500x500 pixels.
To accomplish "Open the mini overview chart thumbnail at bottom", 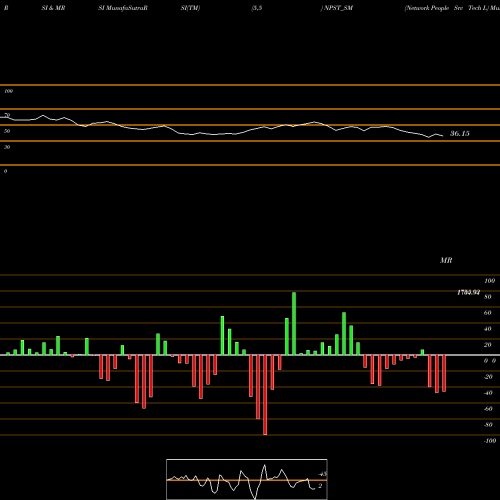I will click(247, 479).
